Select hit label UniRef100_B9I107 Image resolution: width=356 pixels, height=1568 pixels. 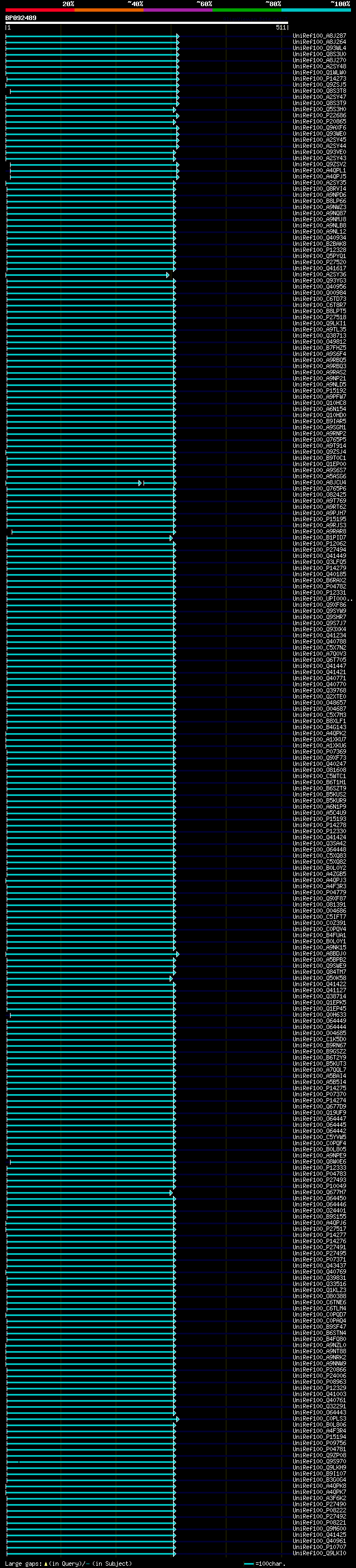point(319,1473)
